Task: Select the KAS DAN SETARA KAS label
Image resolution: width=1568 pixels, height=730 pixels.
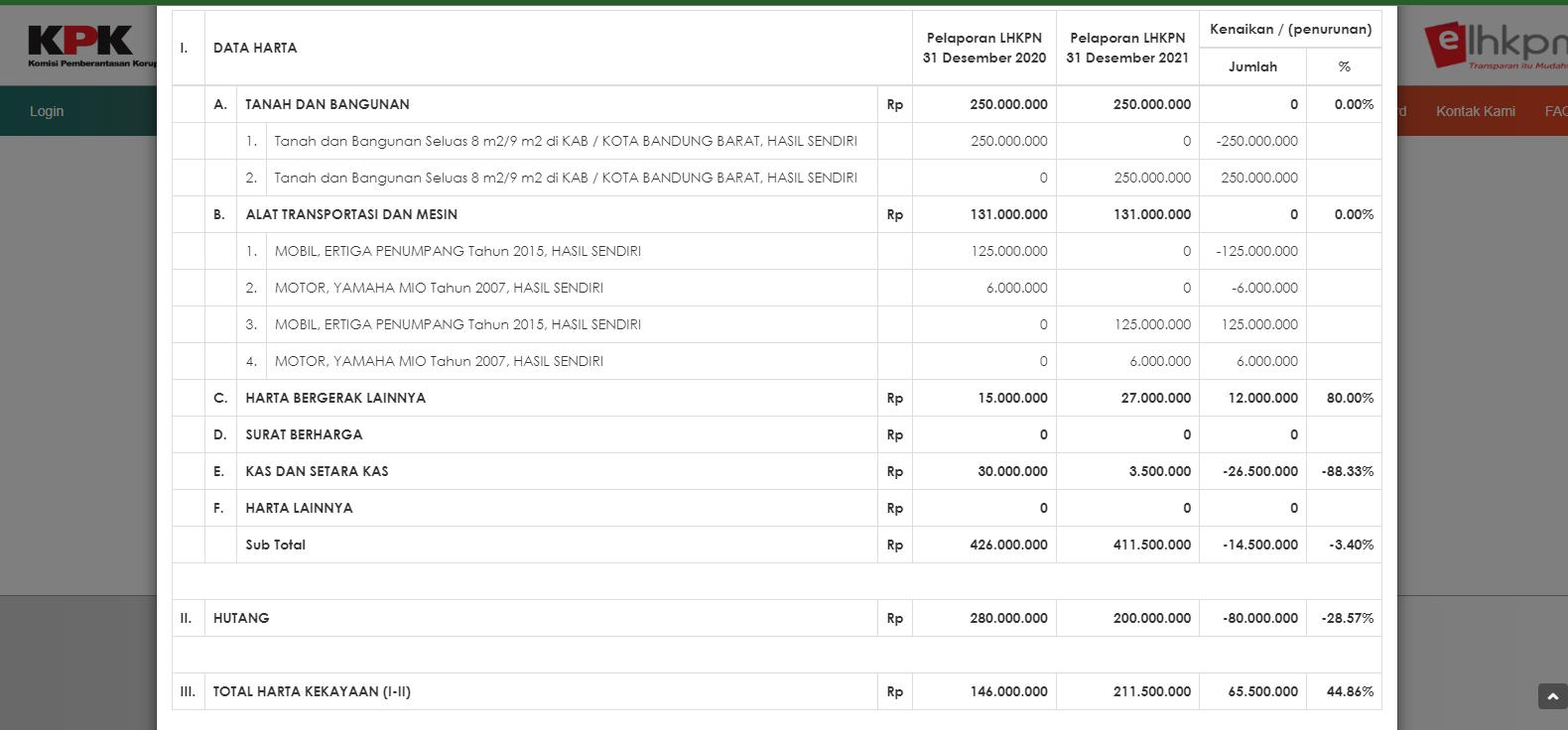Action: point(317,471)
